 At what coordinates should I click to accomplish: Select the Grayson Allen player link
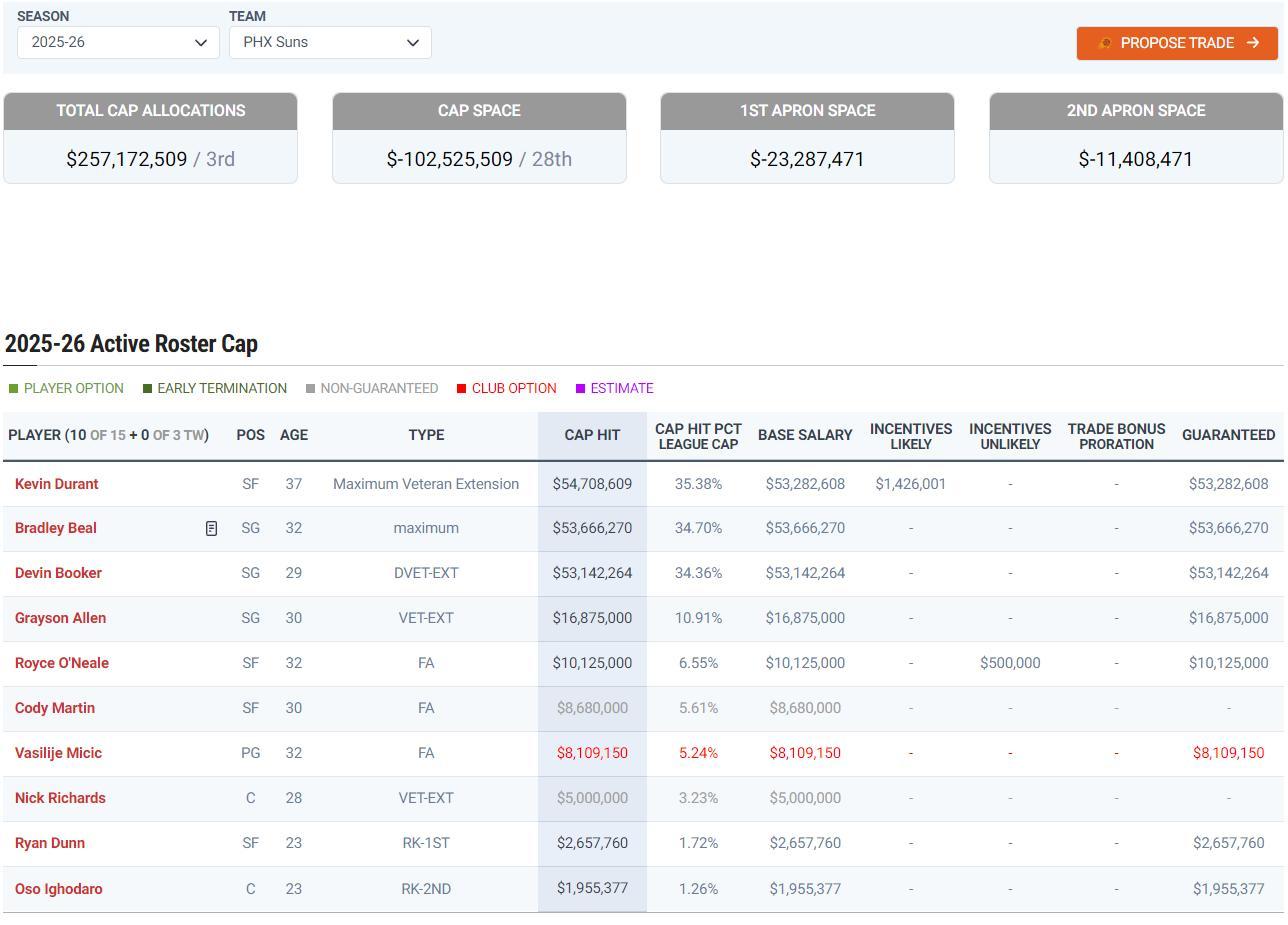click(60, 618)
